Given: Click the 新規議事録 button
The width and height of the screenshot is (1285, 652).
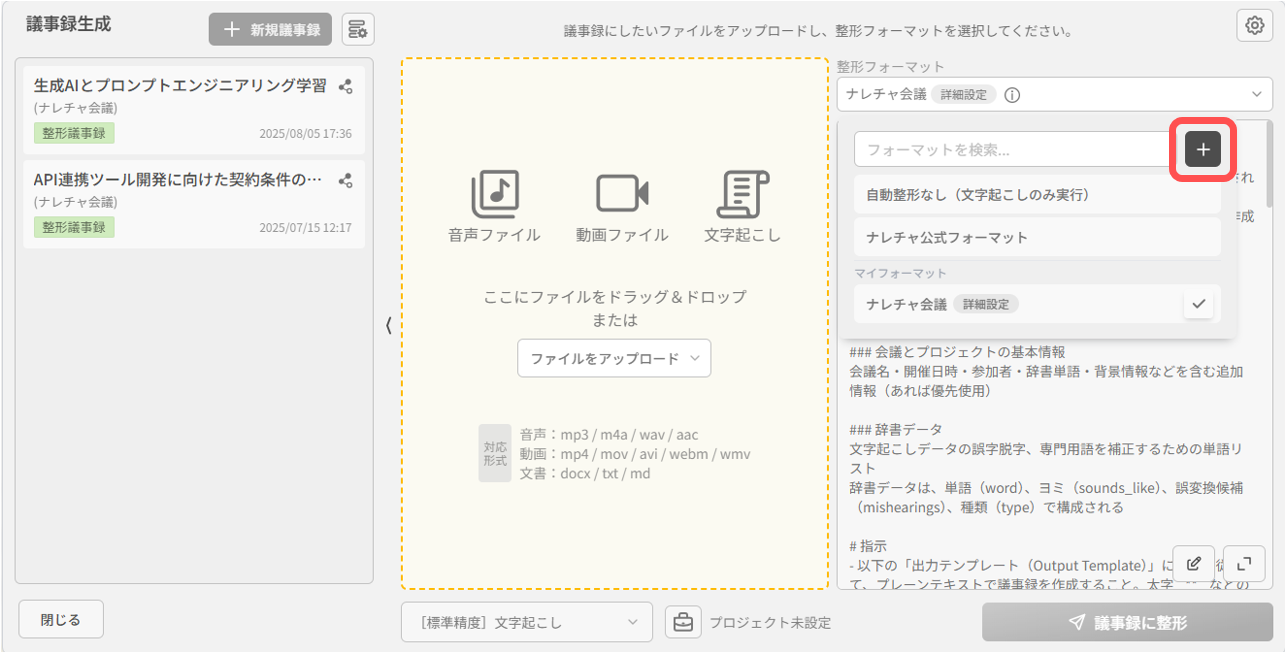Looking at the screenshot, I should (270, 28).
